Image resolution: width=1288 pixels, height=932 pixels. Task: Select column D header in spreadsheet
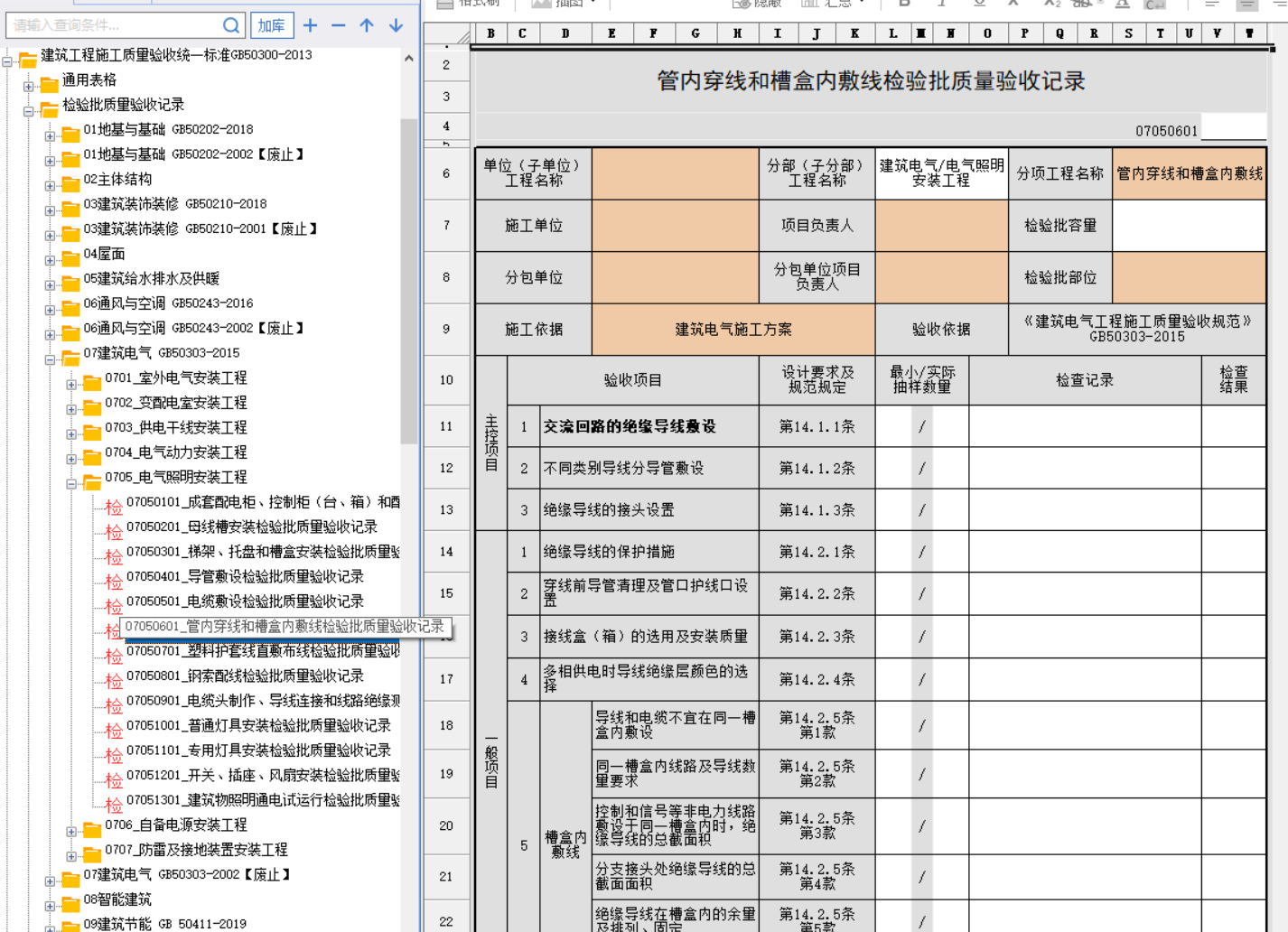(x=565, y=33)
